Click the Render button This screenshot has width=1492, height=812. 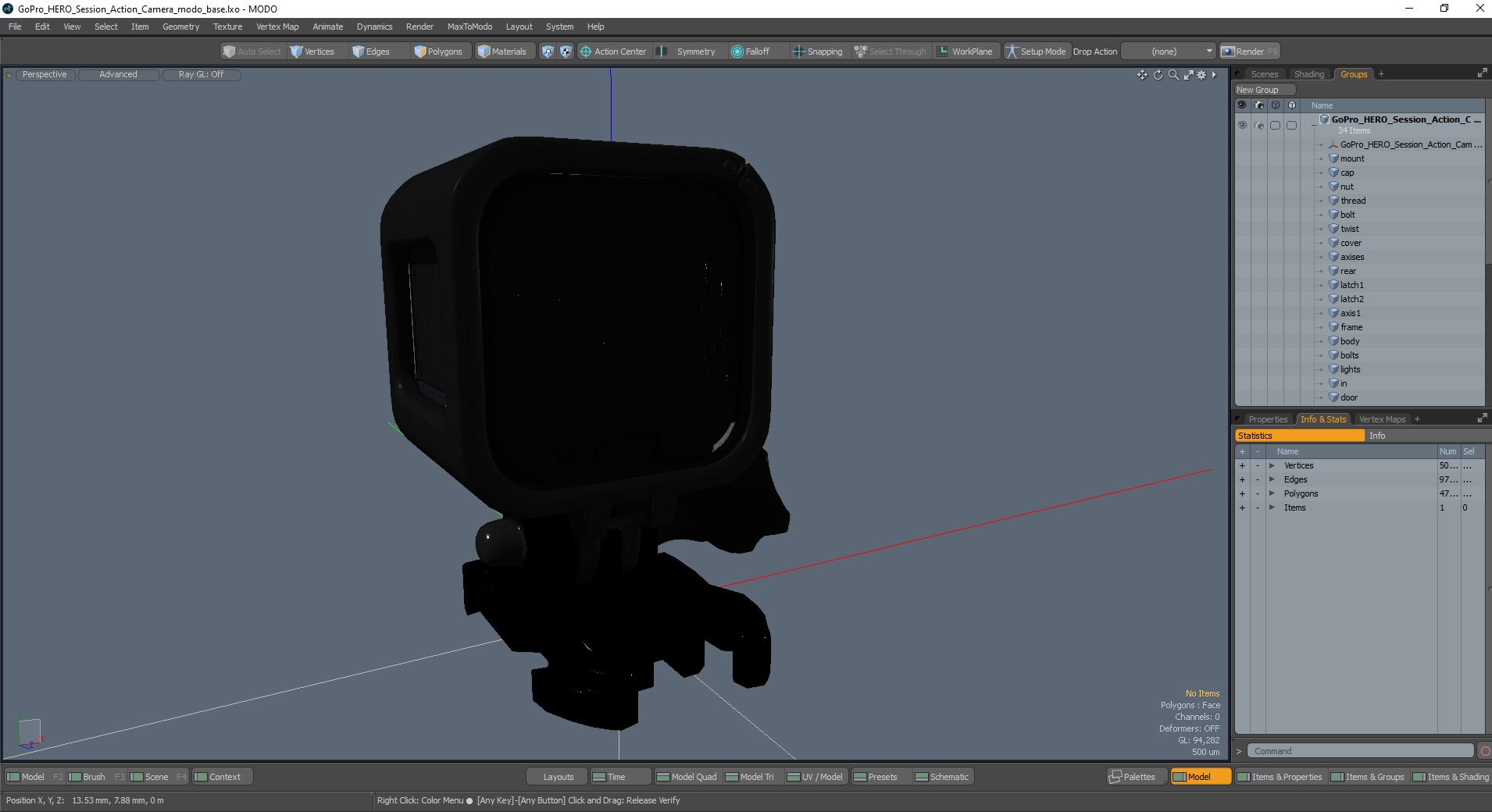pos(1250,52)
